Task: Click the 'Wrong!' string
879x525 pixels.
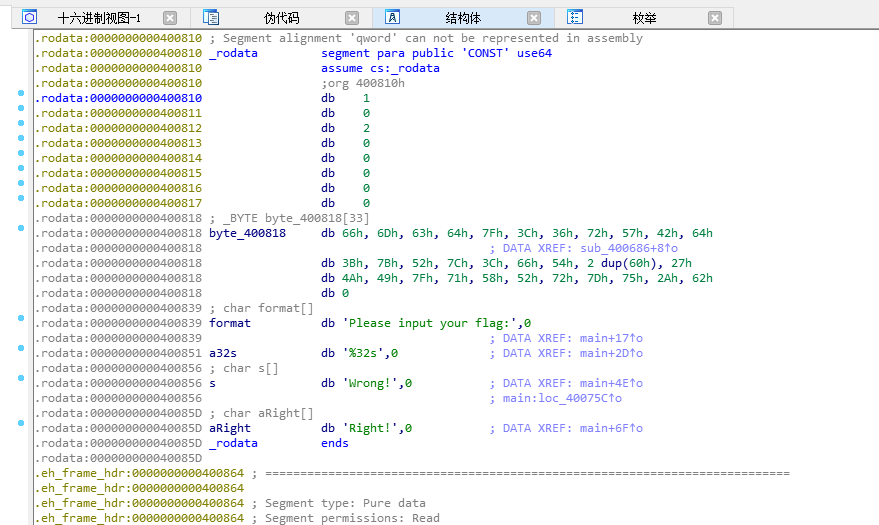Action: (x=370, y=383)
